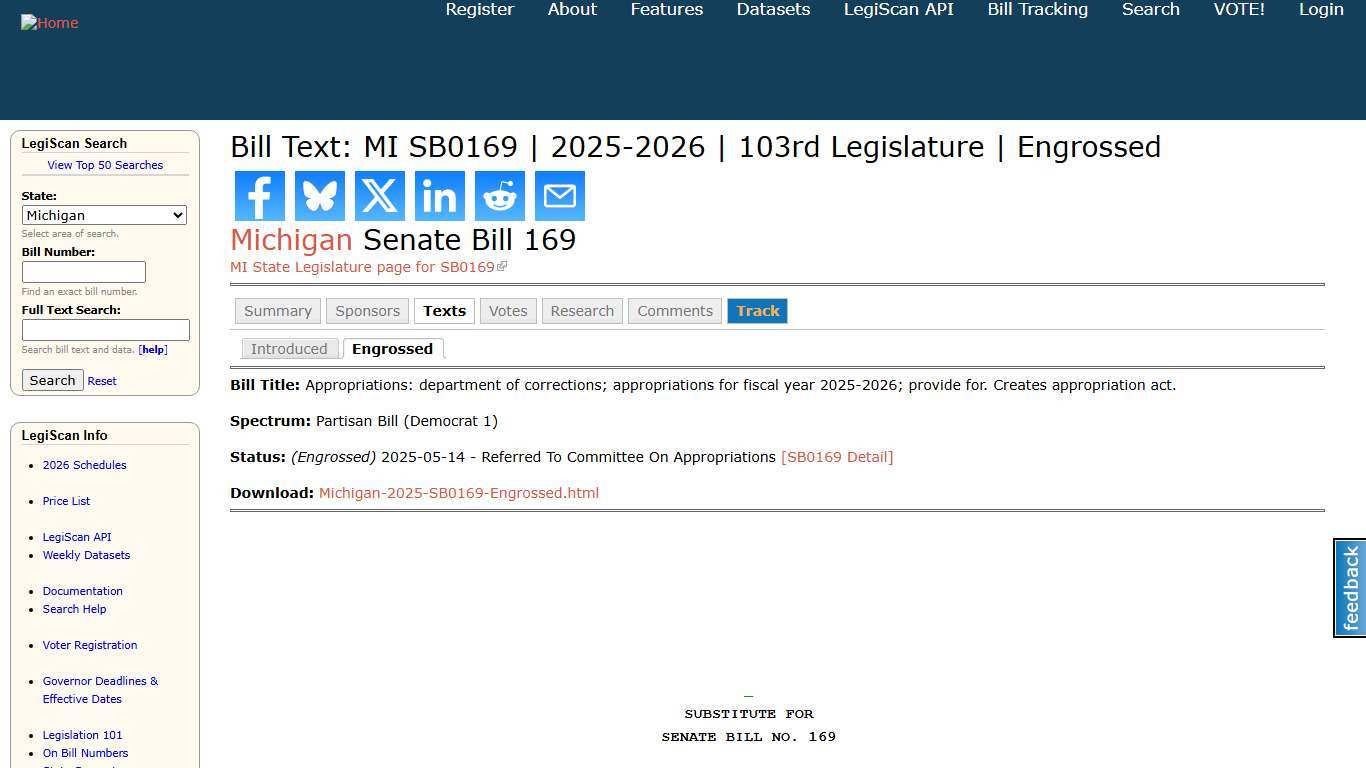This screenshot has height=768, width=1366.
Task: Share bill via Bluesky icon
Action: [319, 196]
